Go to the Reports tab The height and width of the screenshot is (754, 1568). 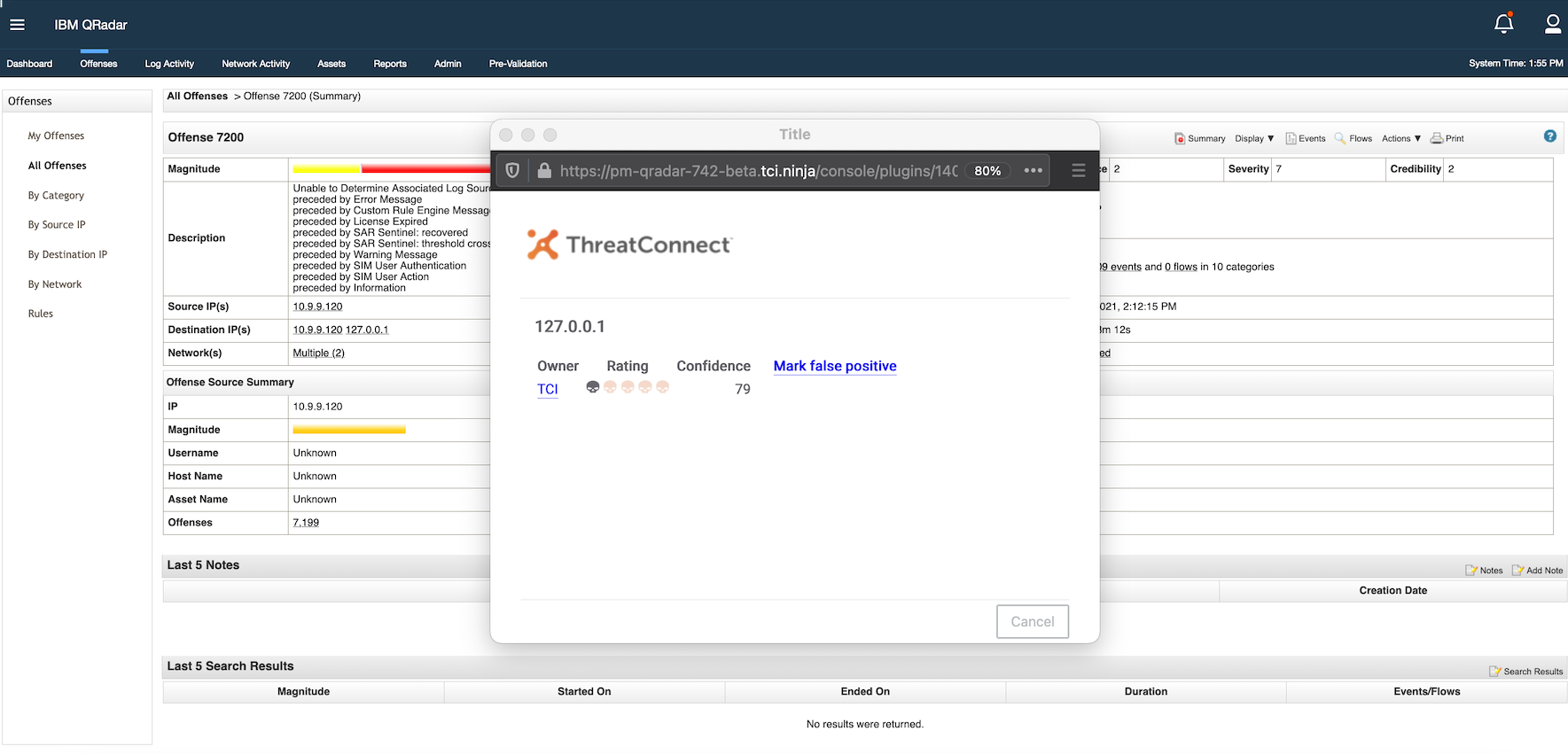[x=390, y=64]
